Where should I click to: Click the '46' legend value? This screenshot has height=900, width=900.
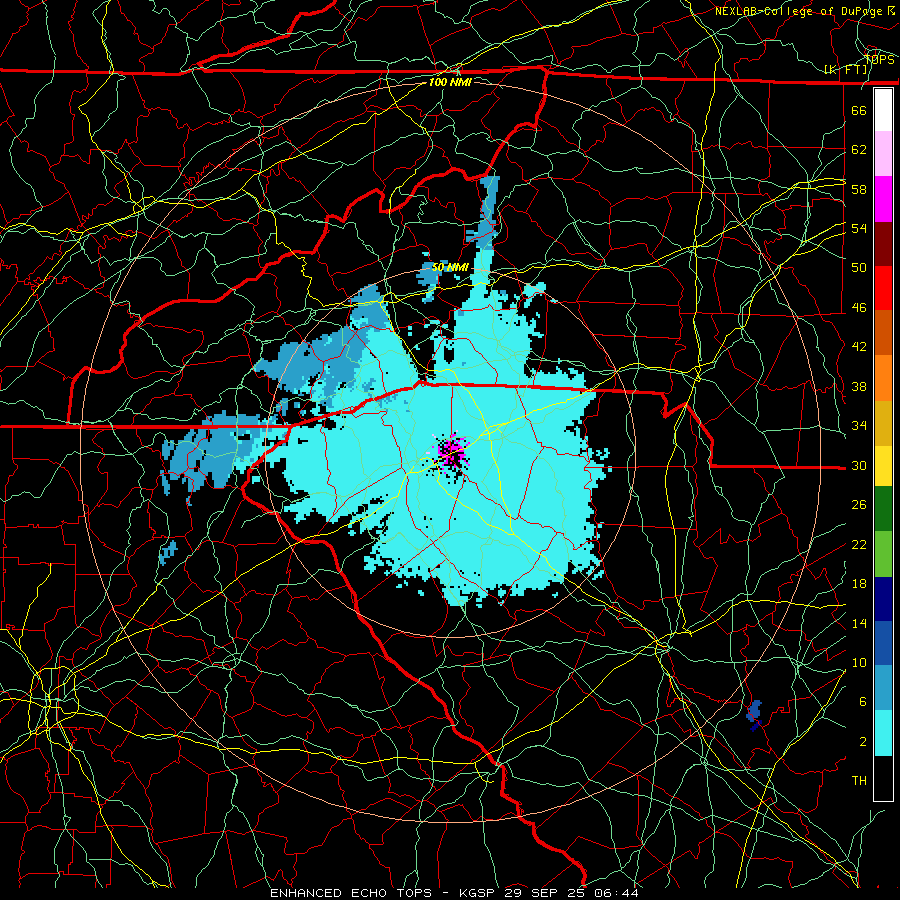(859, 308)
